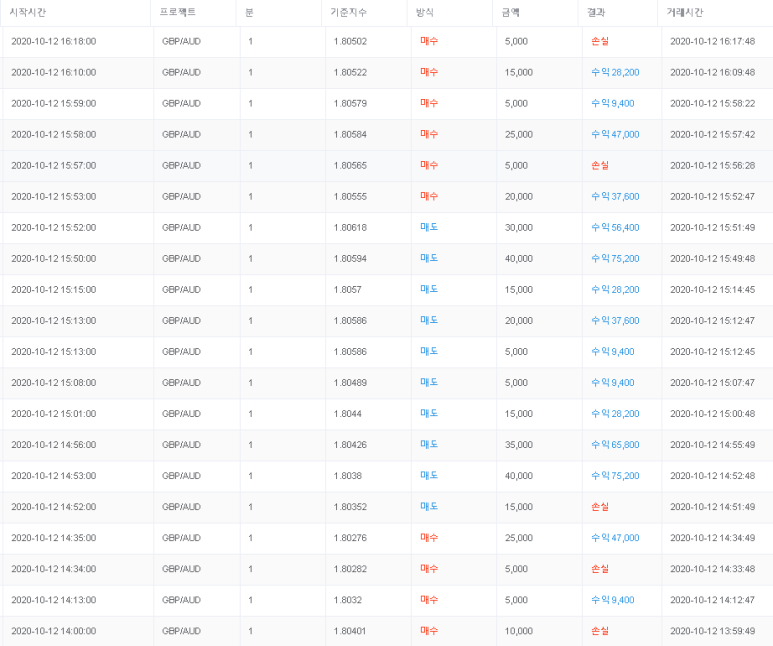Select start time 2020-10-12 15:57:00
Screen dimensions: 773x646
coord(54,166)
